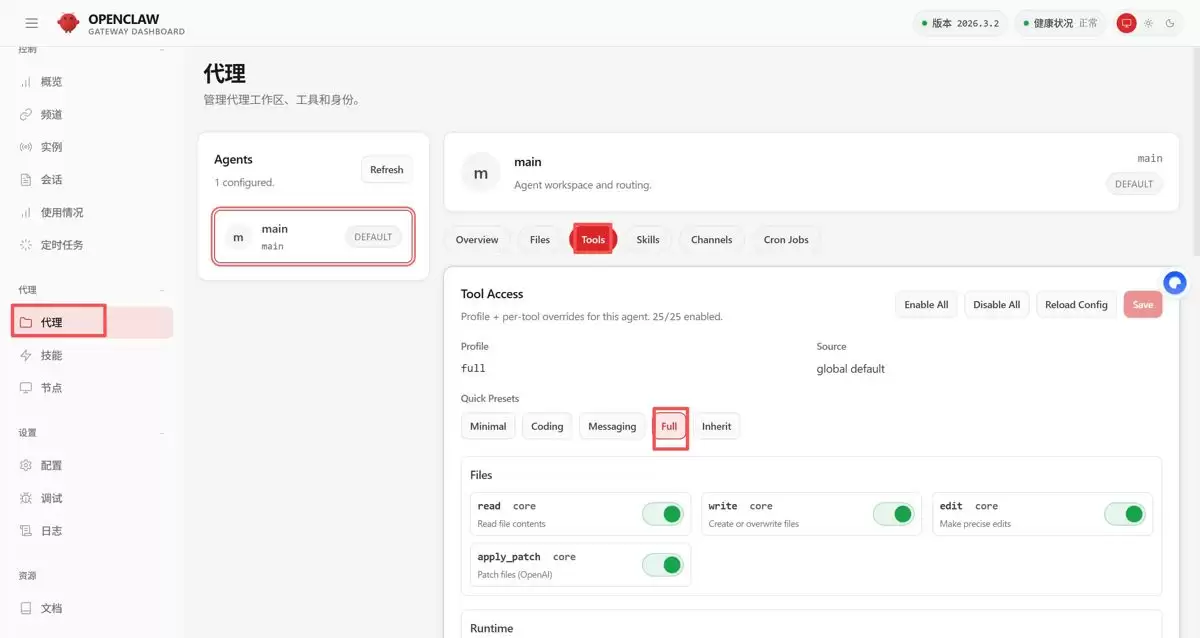Viewport: 1200px width, 638px height.
Task: Disable the write tool toggle
Action: 894,514
